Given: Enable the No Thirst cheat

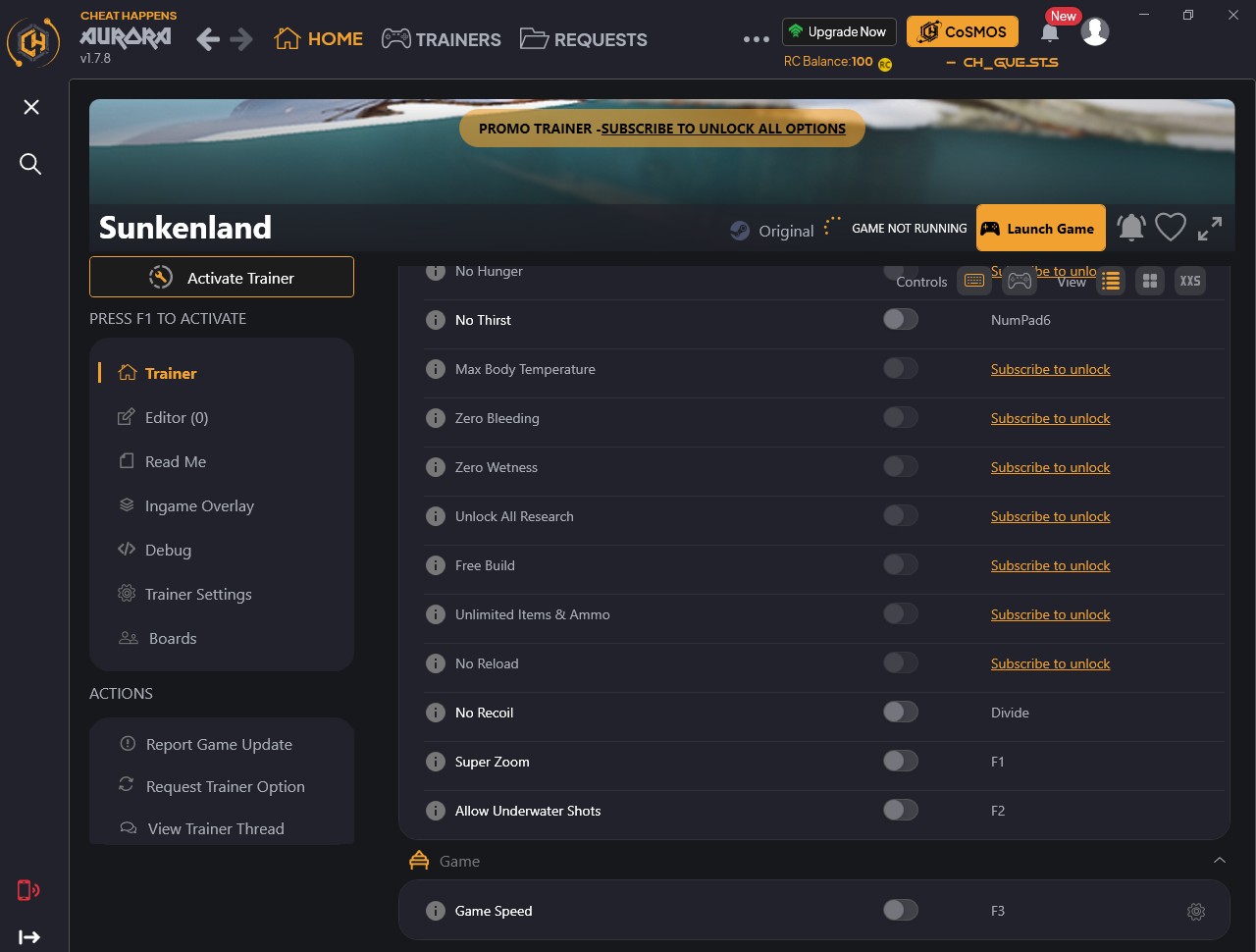Looking at the screenshot, I should [900, 319].
